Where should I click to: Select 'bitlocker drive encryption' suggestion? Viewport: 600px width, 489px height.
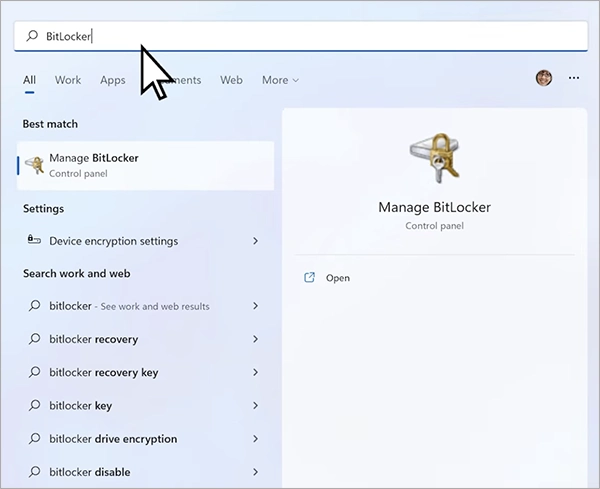[x=145, y=439]
